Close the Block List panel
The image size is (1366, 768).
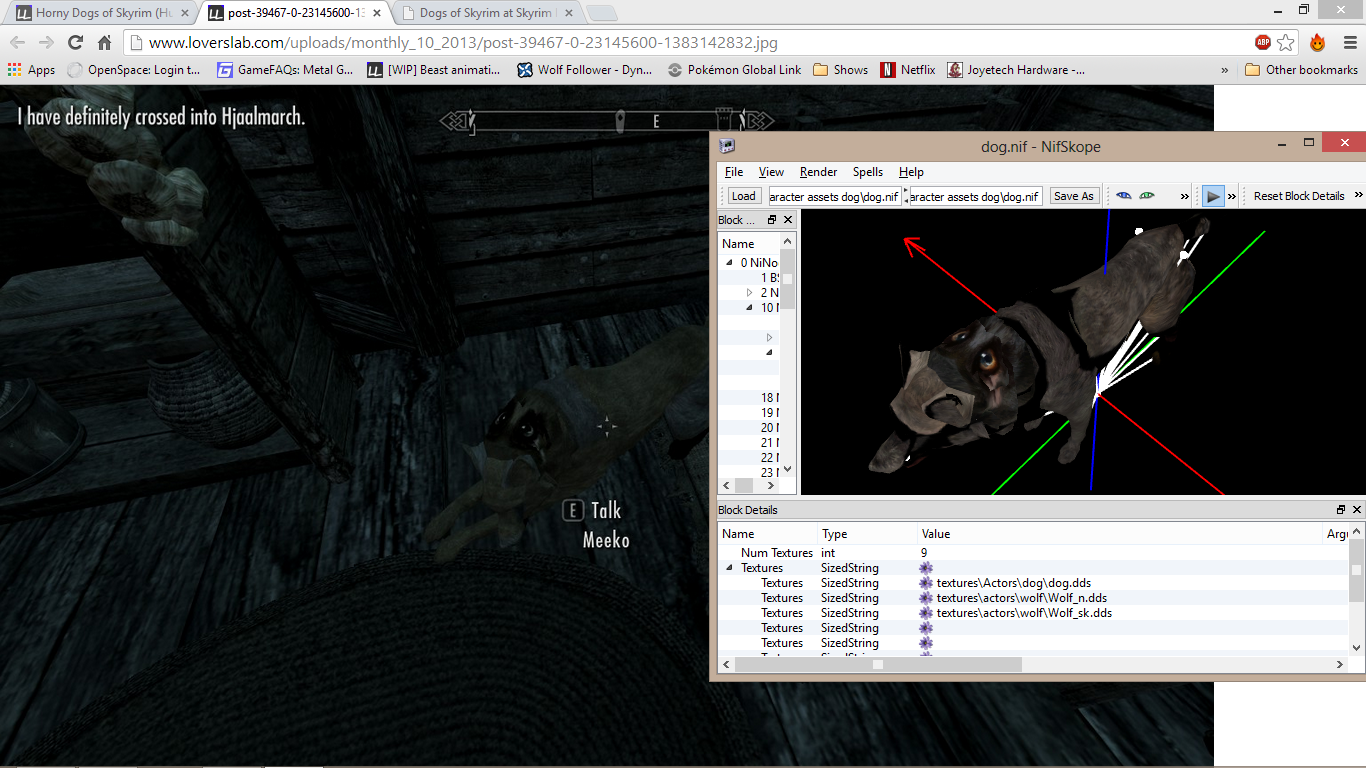(x=788, y=220)
